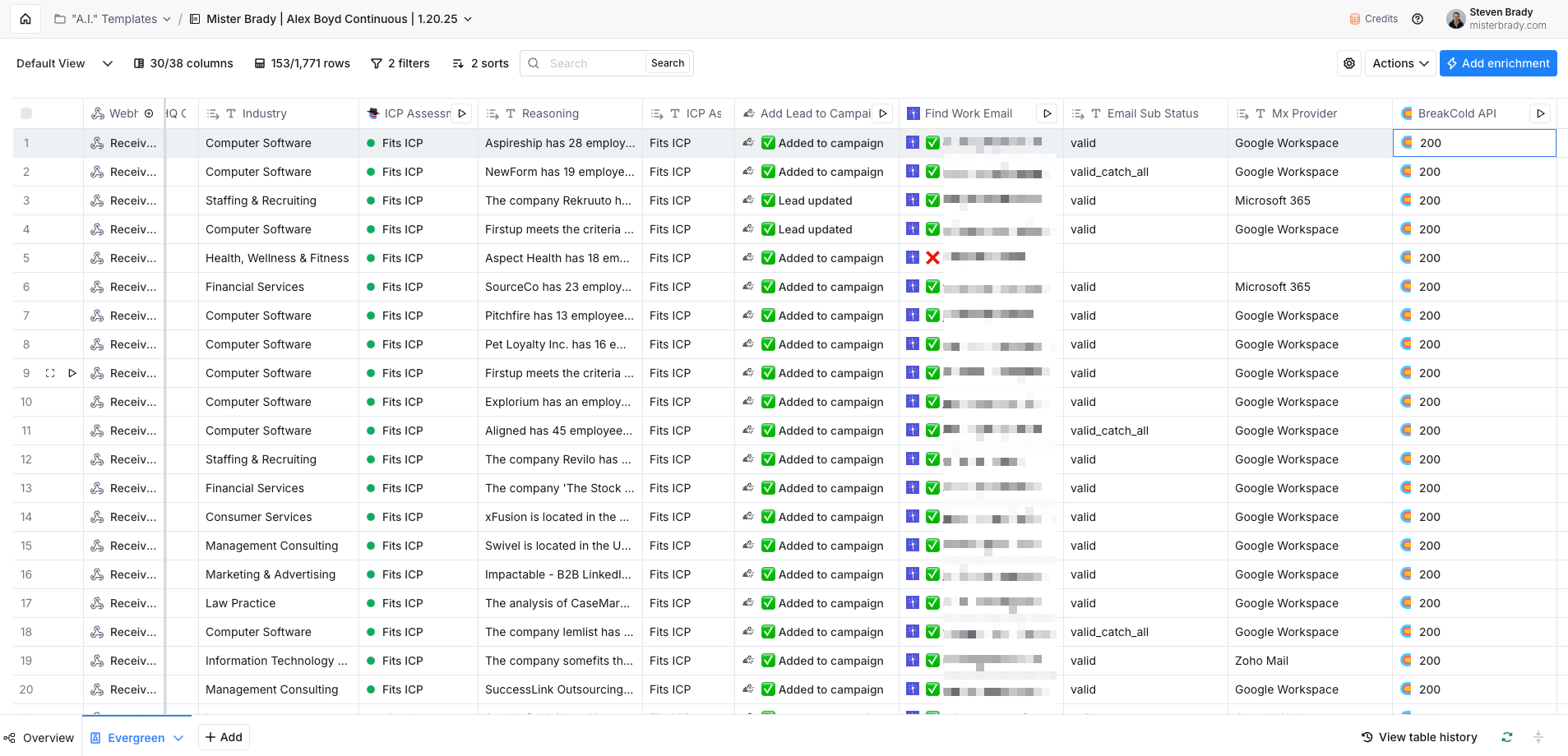Click the webhook icon in row 1

97,143
